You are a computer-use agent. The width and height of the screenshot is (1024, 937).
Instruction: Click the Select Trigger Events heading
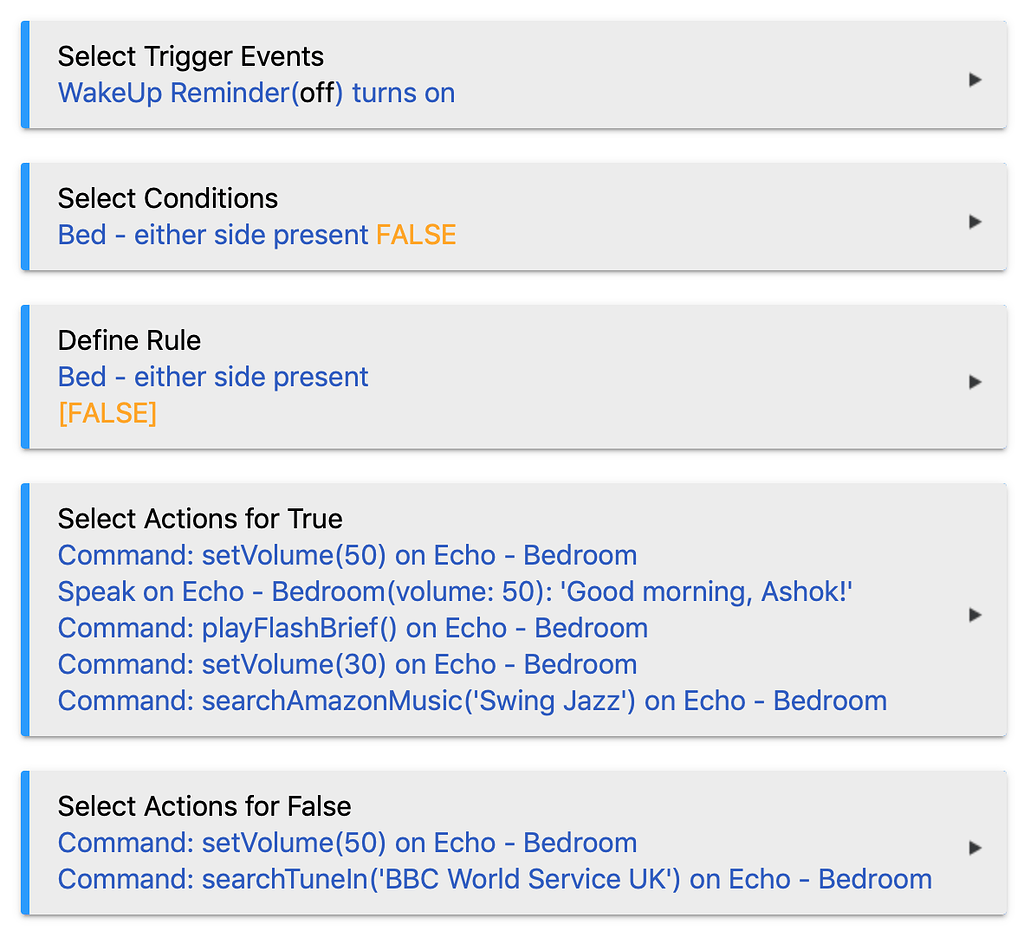(x=190, y=56)
